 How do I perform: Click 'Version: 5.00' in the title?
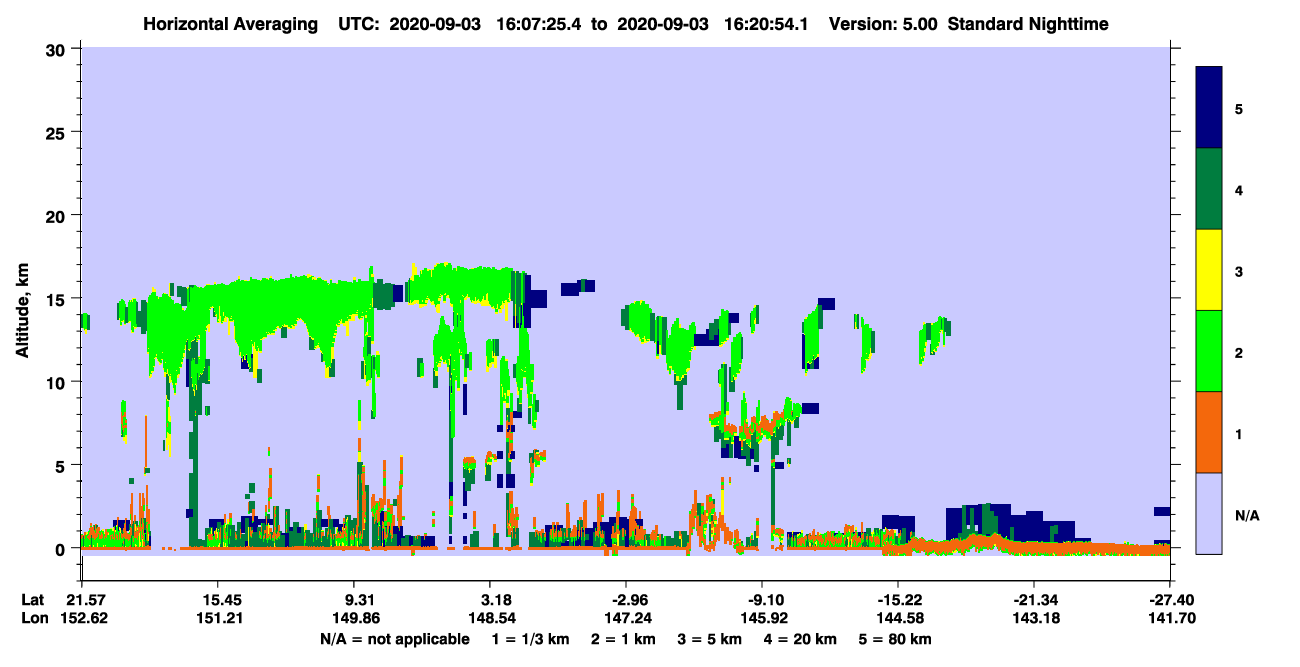coord(883,23)
